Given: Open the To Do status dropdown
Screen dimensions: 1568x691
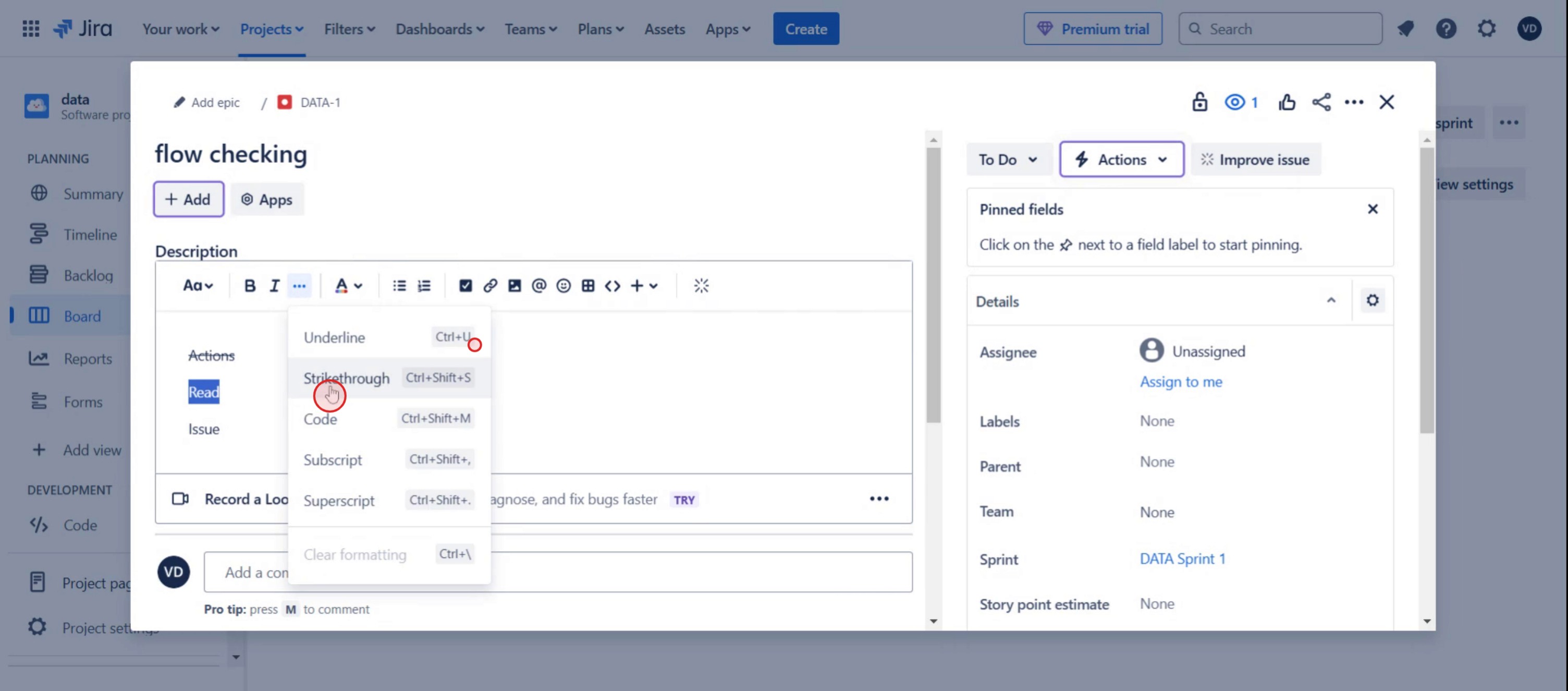Looking at the screenshot, I should tap(1008, 160).
